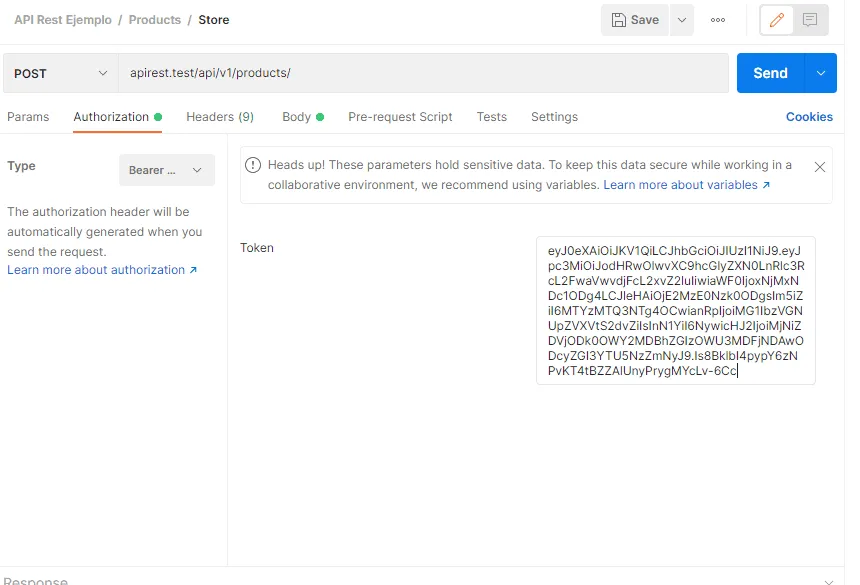
Task: Open the Cookies manager
Action: coord(808,117)
